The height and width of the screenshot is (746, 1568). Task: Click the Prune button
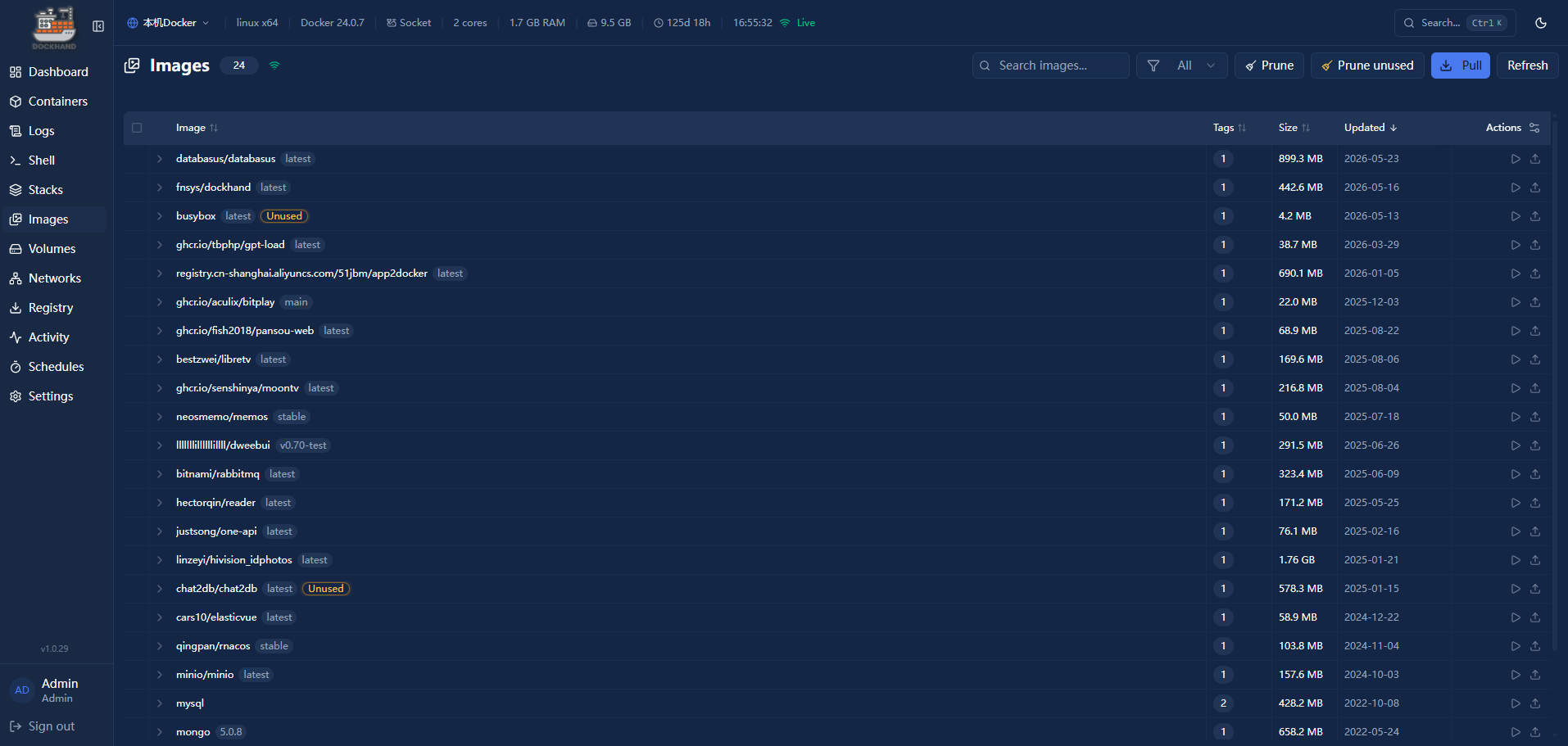[x=1269, y=66]
